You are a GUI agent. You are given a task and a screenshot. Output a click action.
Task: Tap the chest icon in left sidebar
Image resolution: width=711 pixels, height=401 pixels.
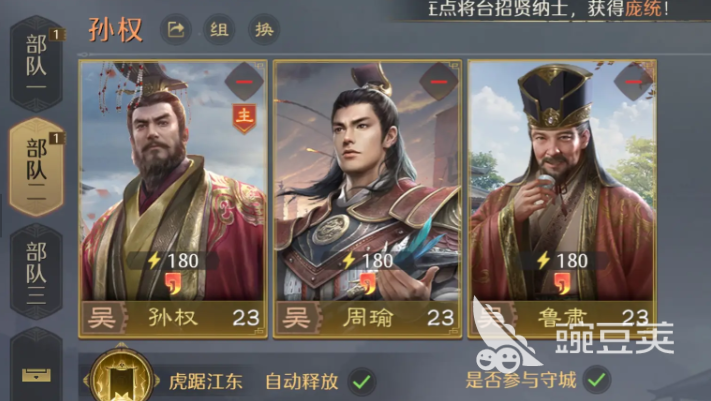pyautogui.click(x=36, y=375)
